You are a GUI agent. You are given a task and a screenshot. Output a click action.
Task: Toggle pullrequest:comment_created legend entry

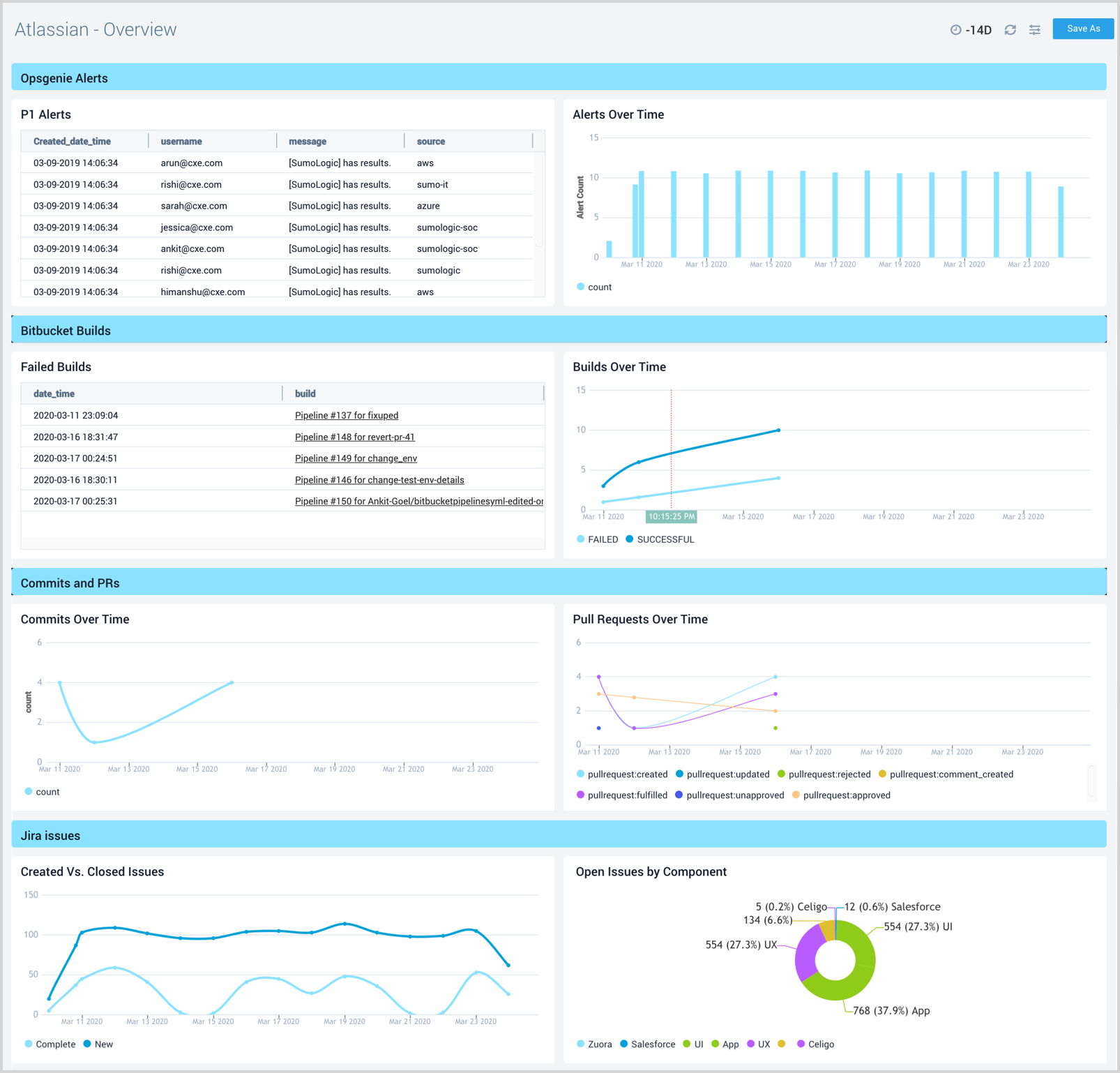tap(946, 774)
